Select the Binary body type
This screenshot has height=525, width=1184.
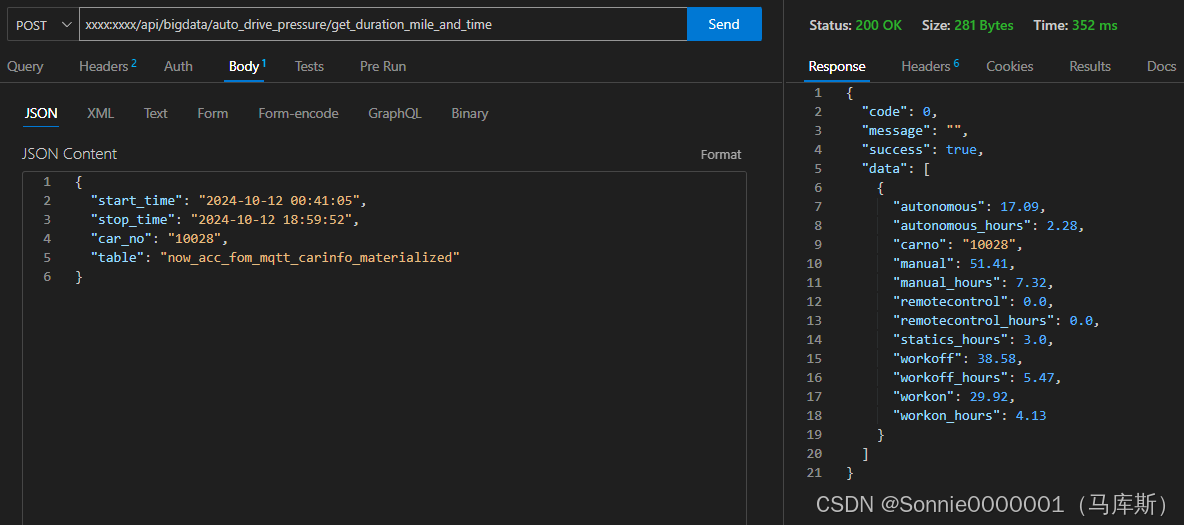(x=469, y=114)
